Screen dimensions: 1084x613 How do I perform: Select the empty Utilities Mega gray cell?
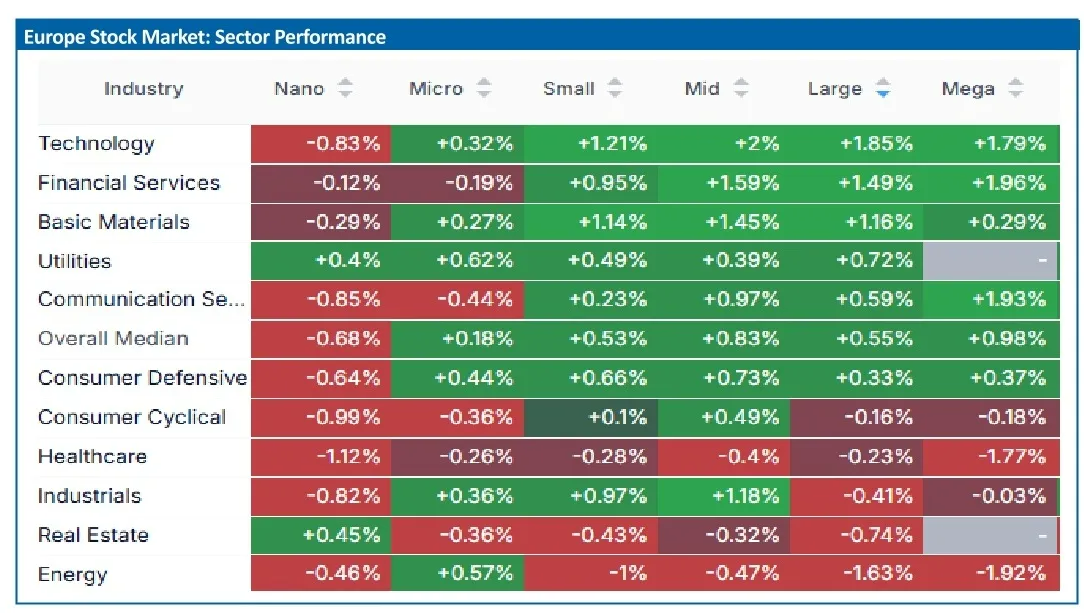tap(990, 261)
